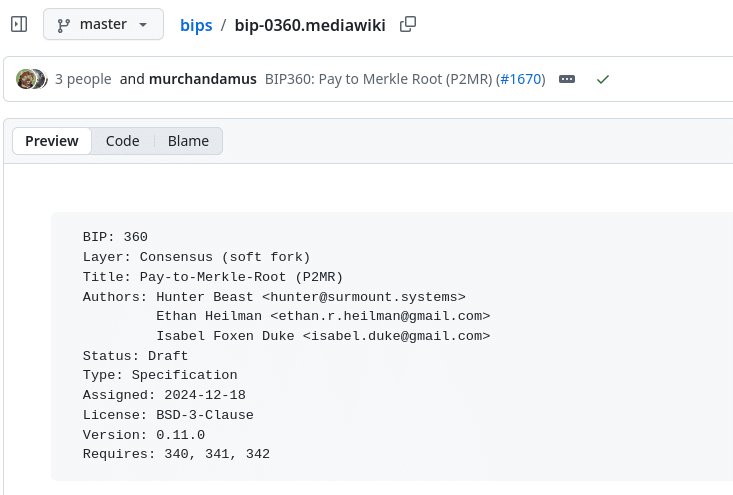Switch to the Code tab
The width and height of the screenshot is (733, 495).
pos(123,141)
